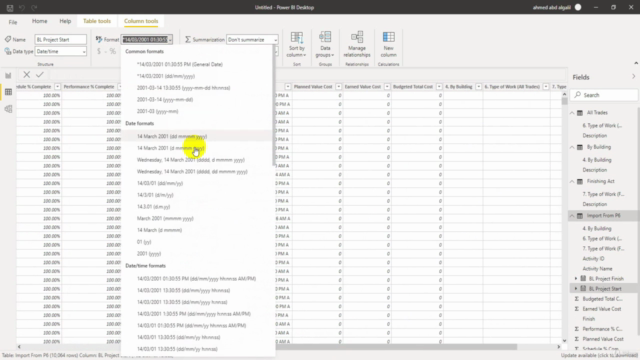Open Sort by column tool
This screenshot has width=640, height=360.
(x=297, y=44)
